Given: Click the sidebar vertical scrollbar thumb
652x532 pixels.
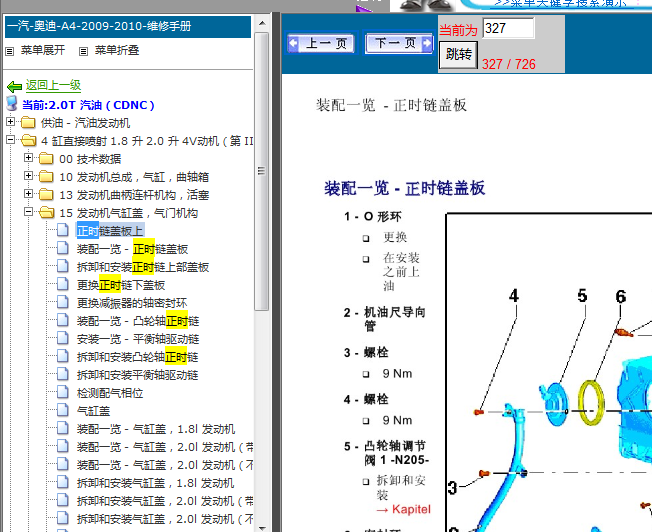Looking at the screenshot, I should (262, 171).
